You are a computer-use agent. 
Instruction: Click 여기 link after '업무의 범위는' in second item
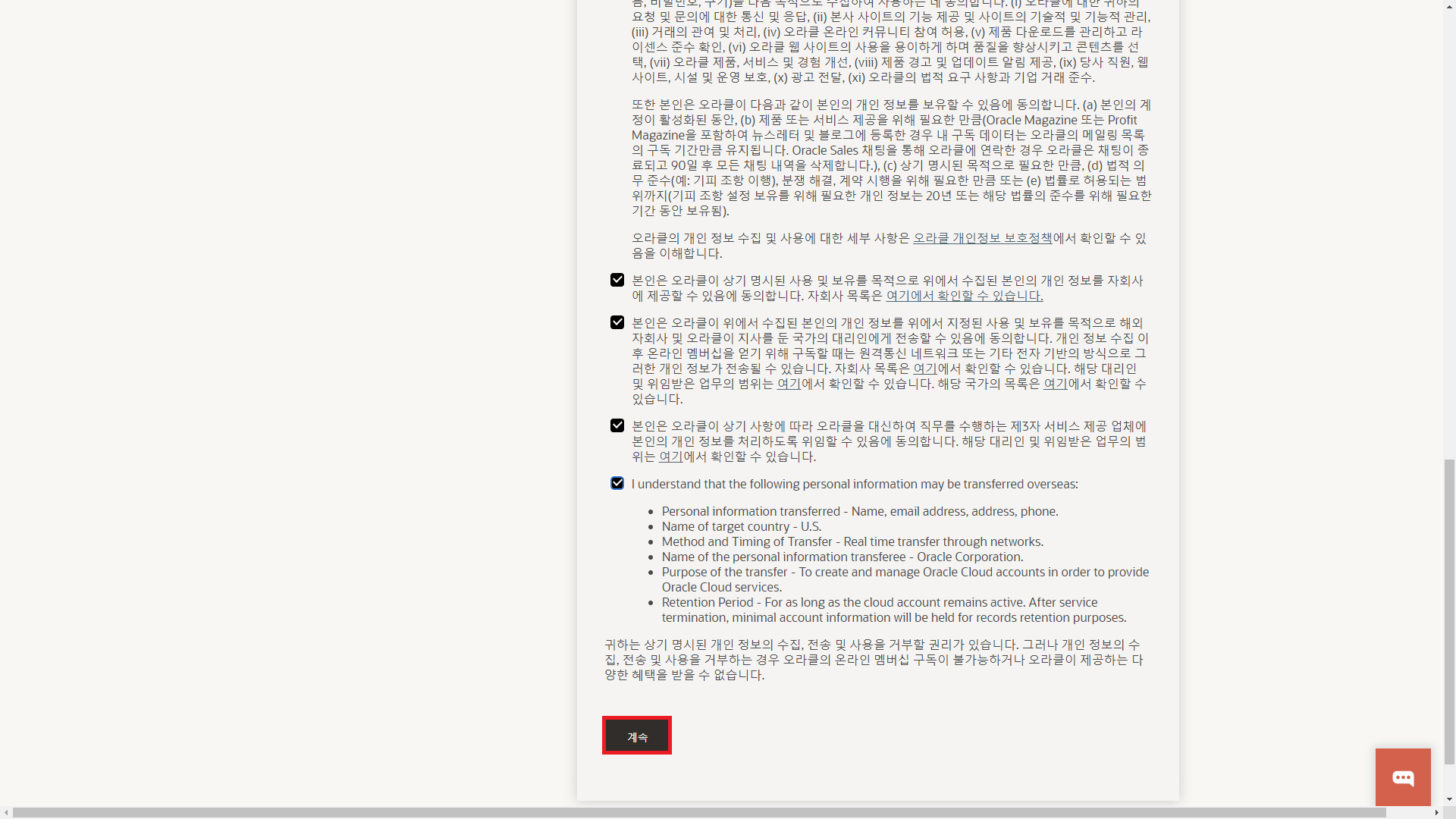pyautogui.click(x=789, y=384)
